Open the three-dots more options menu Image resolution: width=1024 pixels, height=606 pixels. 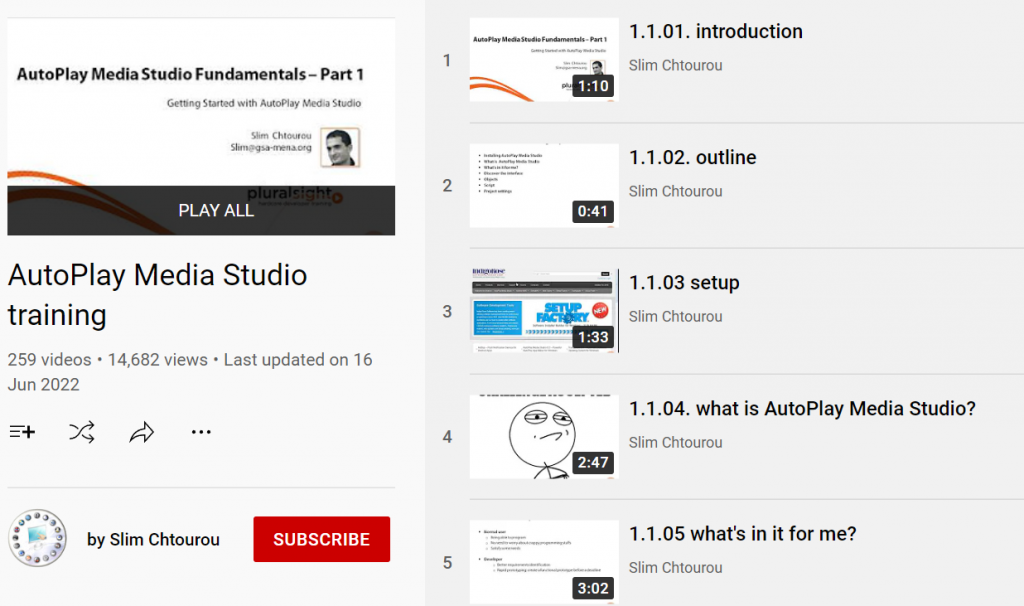pos(201,432)
